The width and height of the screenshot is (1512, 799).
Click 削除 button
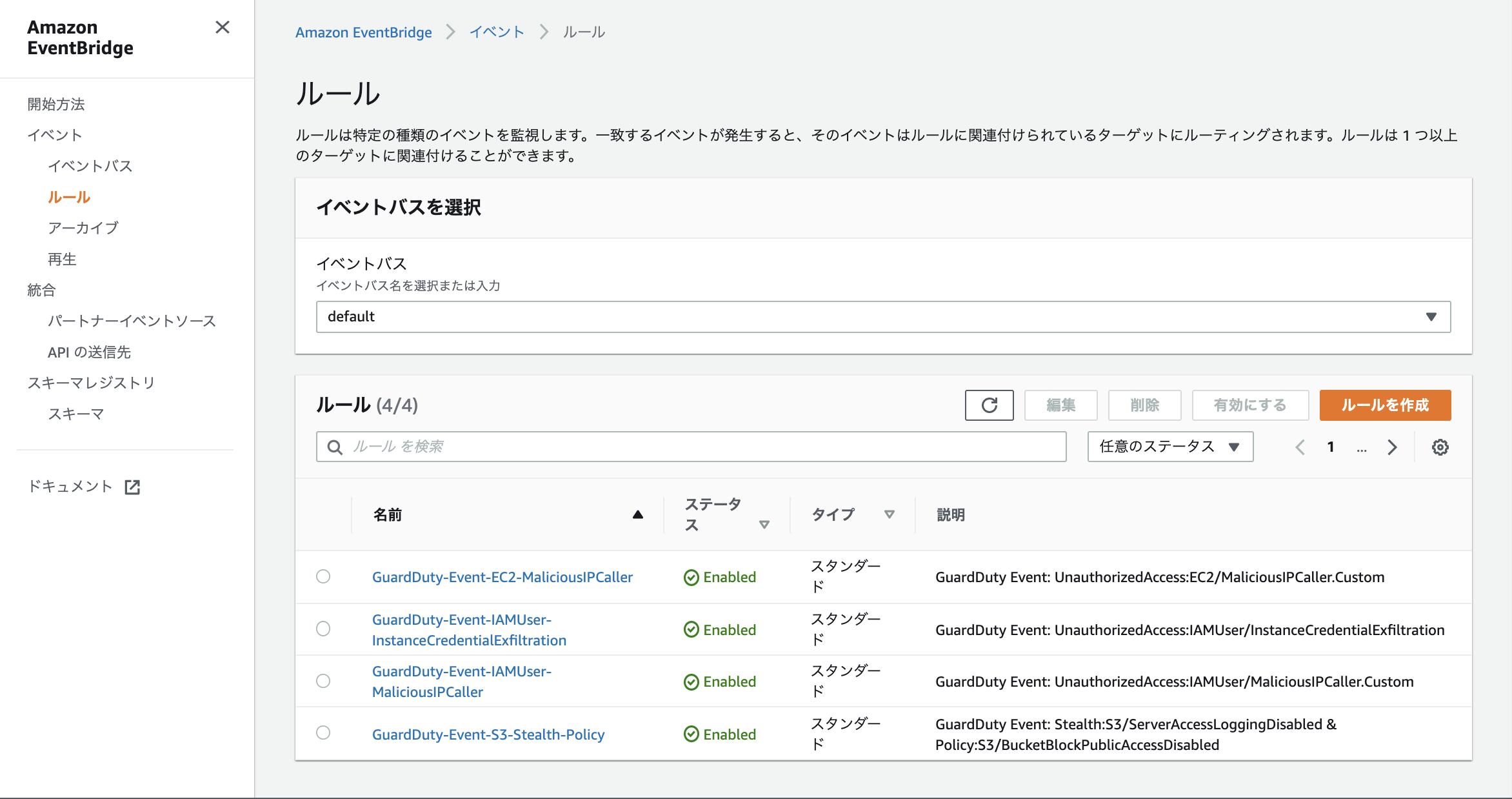pyautogui.click(x=1144, y=405)
